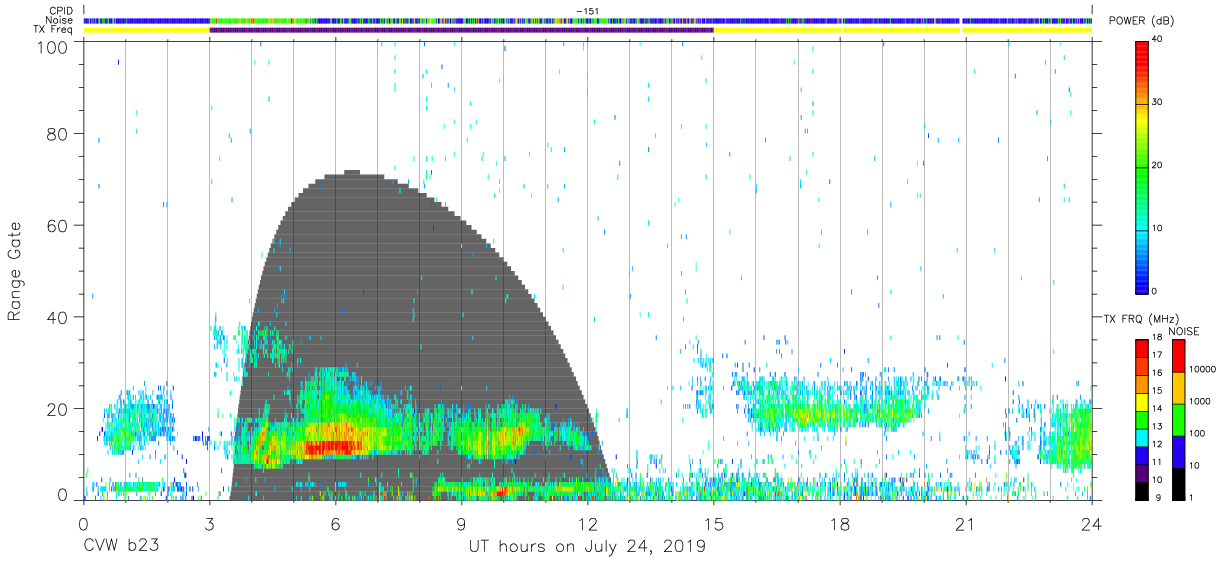Viewport: 1228px width, 567px height.
Task: Click the CPID label
Action: [59, 11]
